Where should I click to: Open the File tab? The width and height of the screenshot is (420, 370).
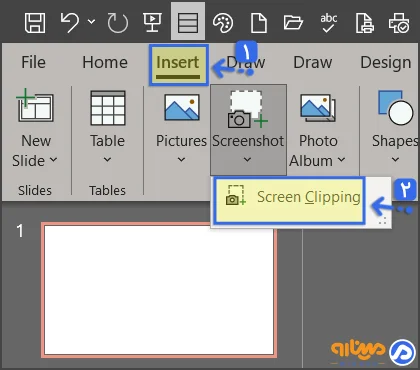[33, 62]
